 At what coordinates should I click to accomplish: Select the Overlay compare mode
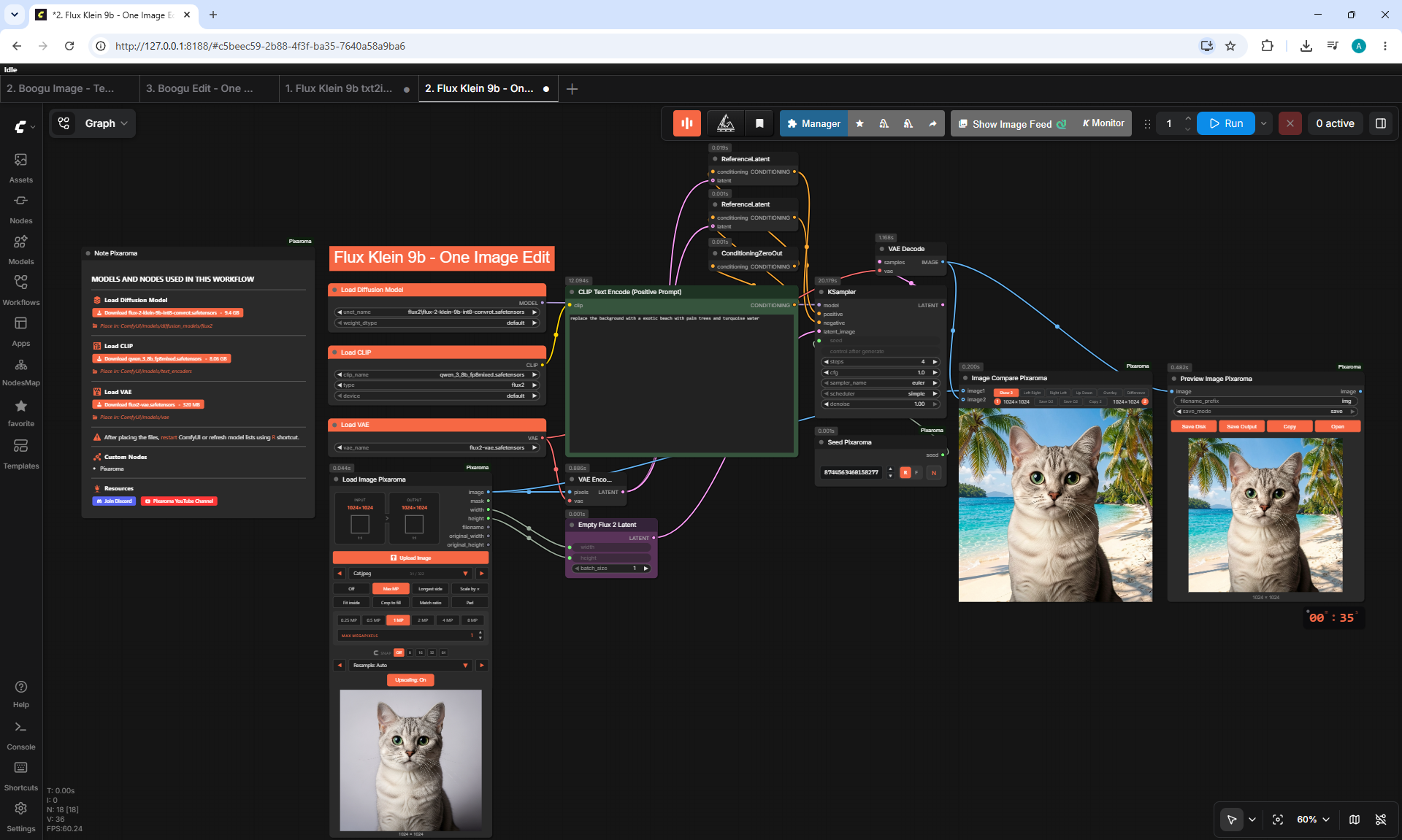[1110, 393]
